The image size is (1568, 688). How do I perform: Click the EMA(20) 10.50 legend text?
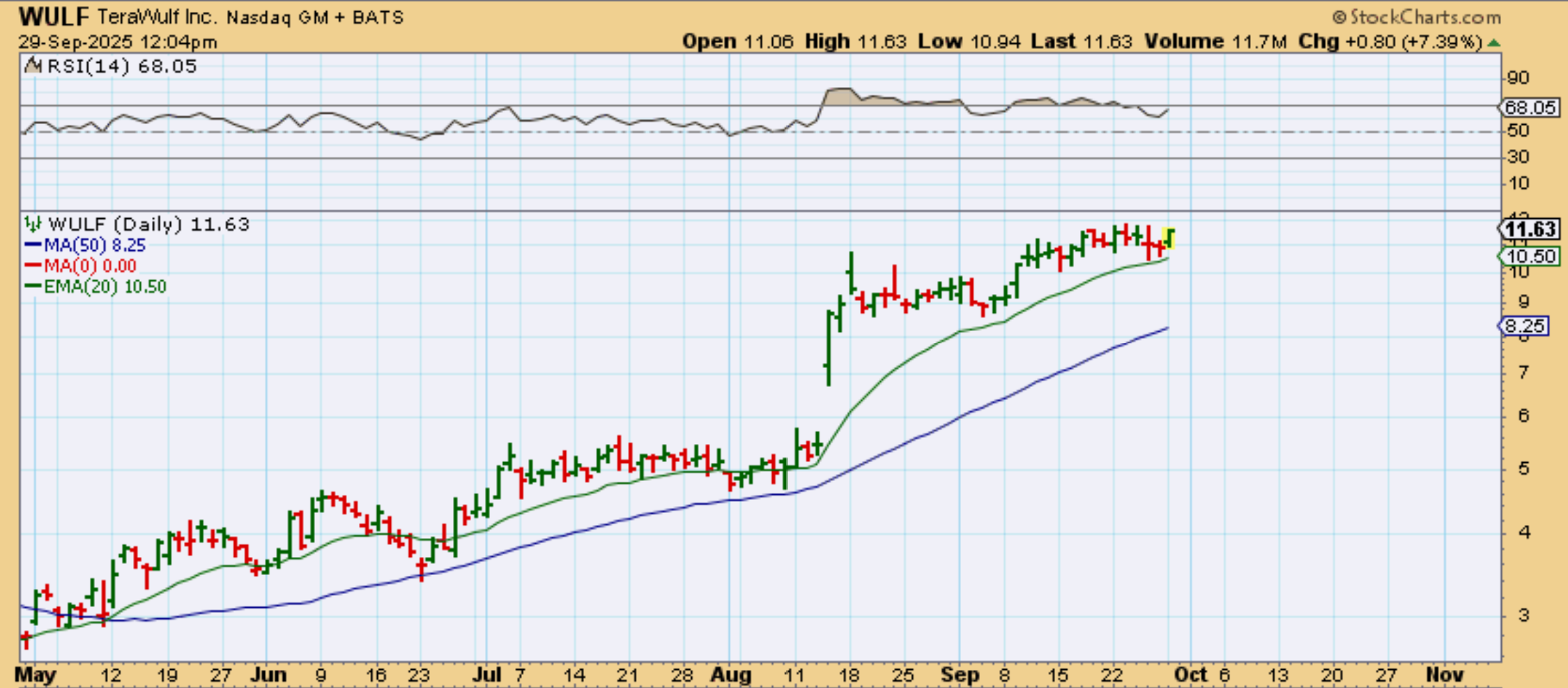pyautogui.click(x=105, y=286)
